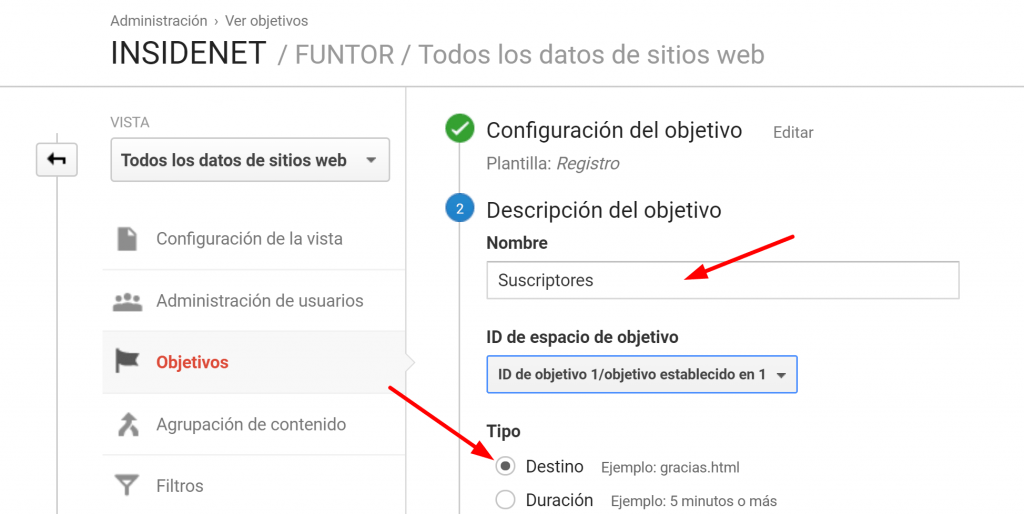Image resolution: width=1024 pixels, height=514 pixels.
Task: Open Agrupación de contenido section
Action: tap(251, 424)
